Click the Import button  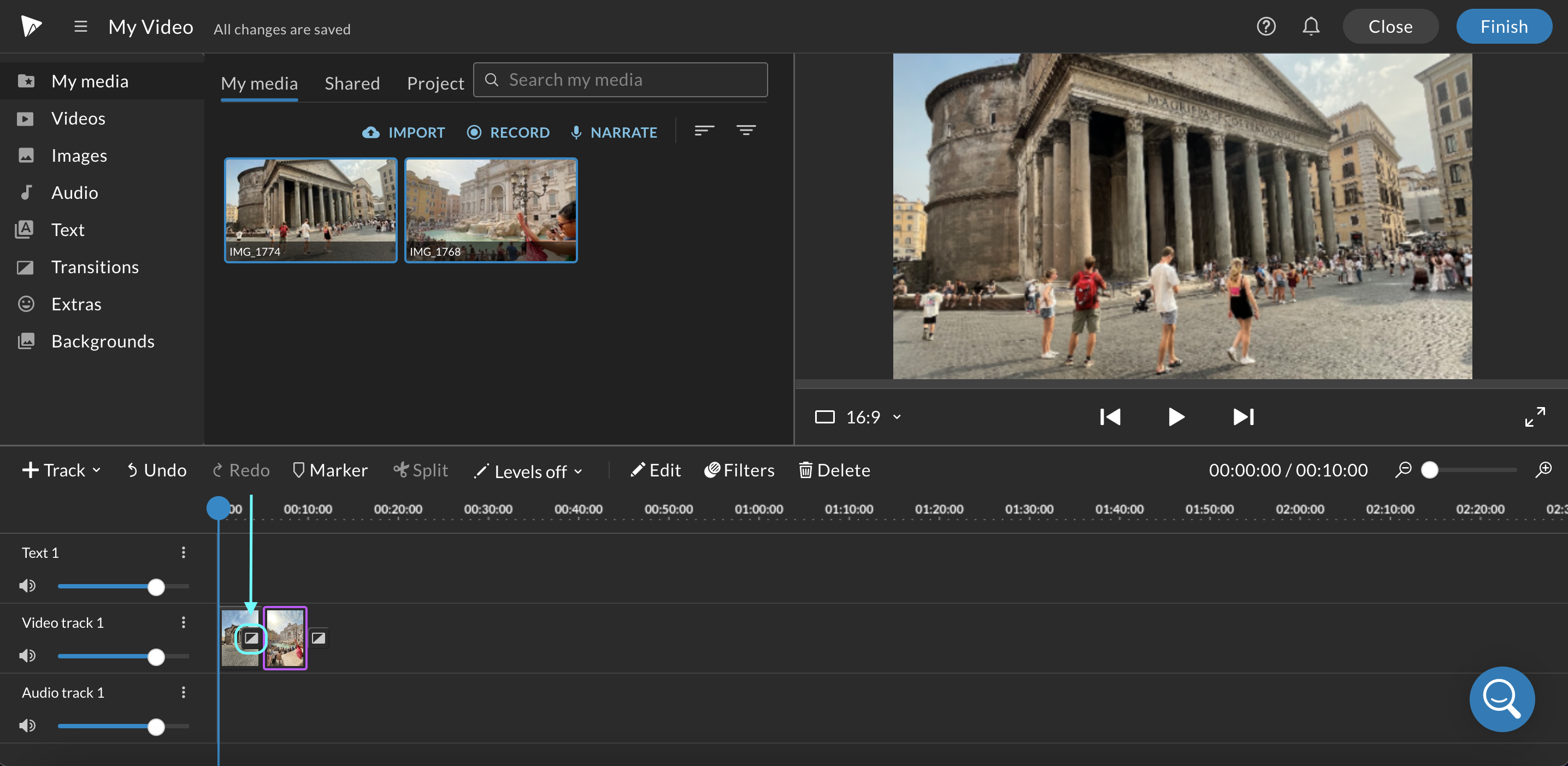(404, 131)
